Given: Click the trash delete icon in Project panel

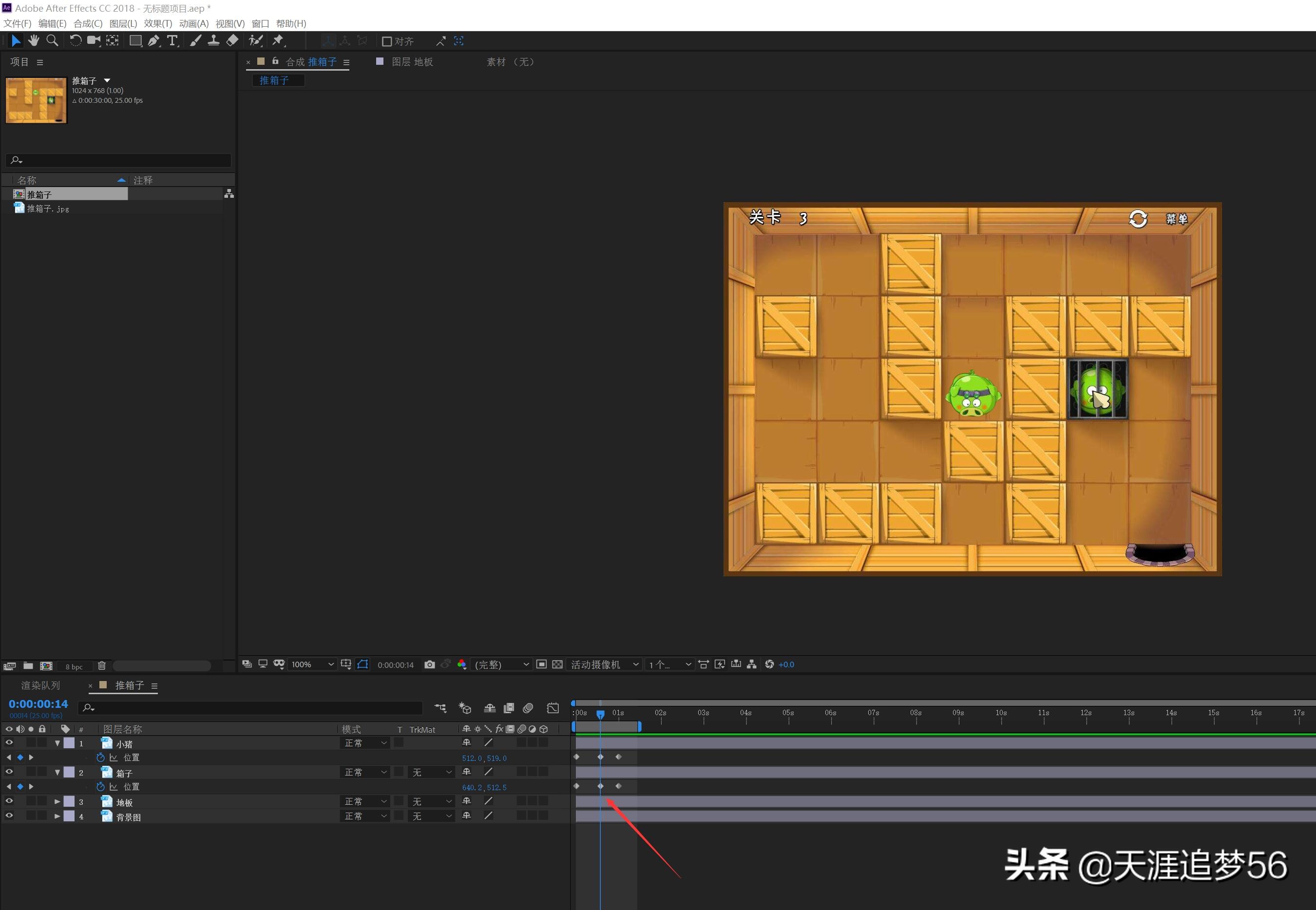Looking at the screenshot, I should click(x=101, y=665).
